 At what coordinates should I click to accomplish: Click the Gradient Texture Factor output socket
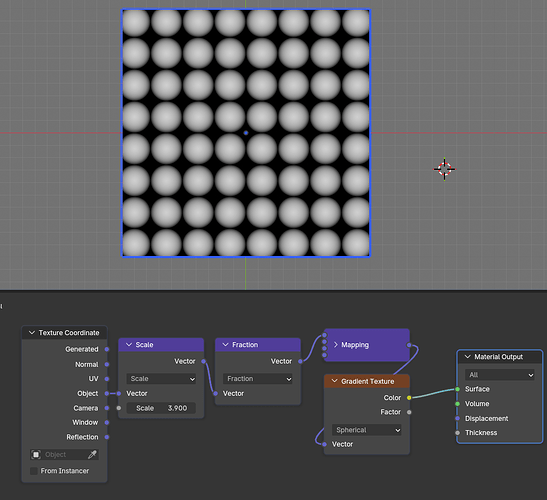[x=409, y=412]
